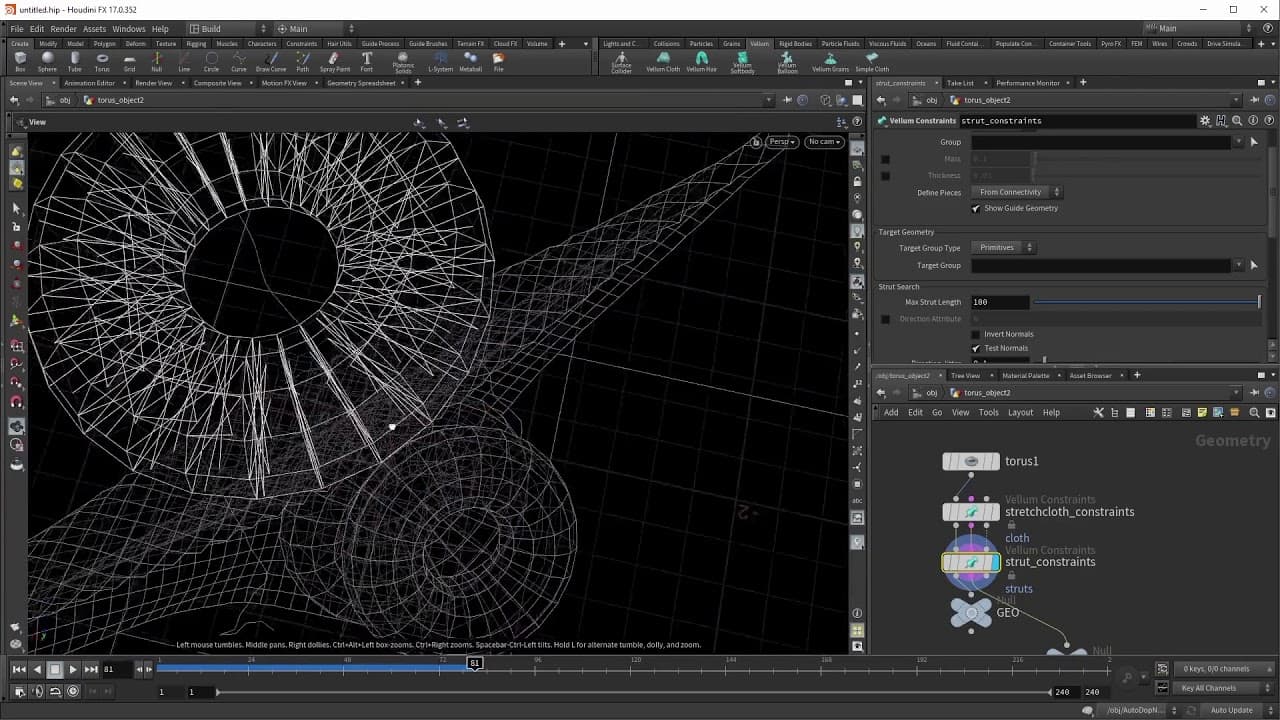
Task: Toggle the Show Guide Geometry checkbox
Action: pos(976,209)
